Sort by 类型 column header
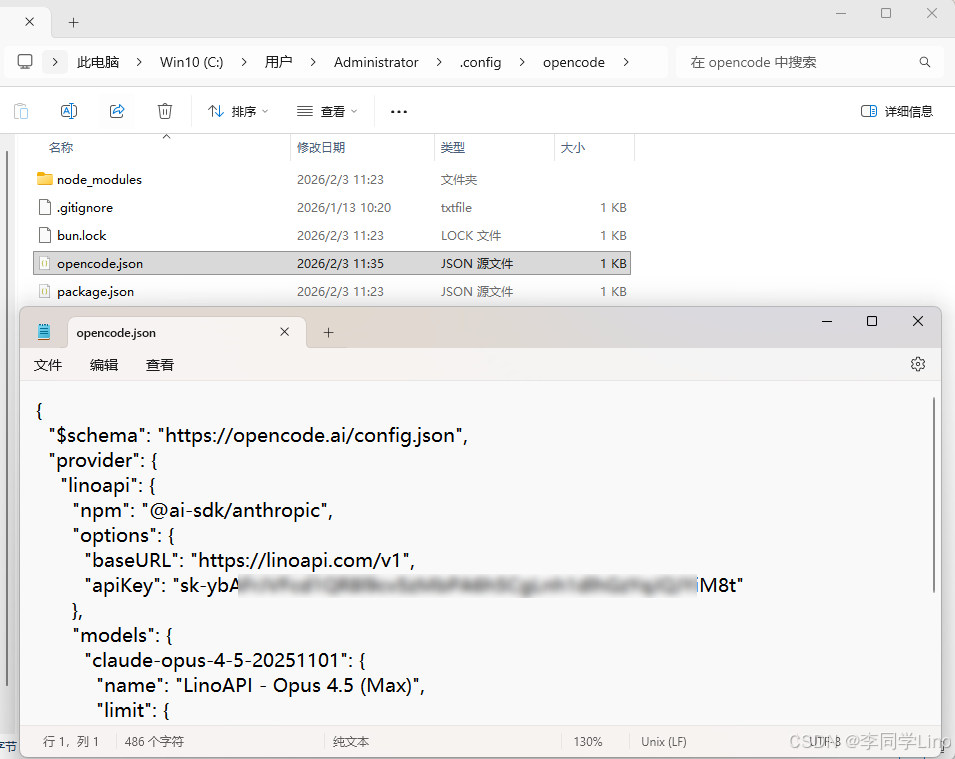Screen dimensions: 955x759 (453, 147)
